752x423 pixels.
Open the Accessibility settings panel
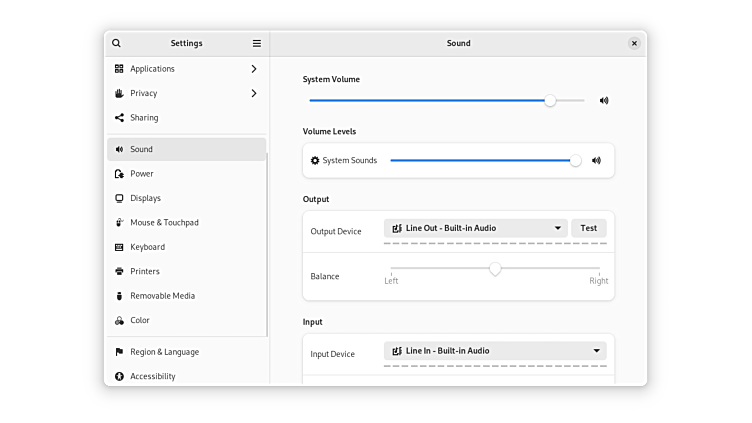click(x=152, y=376)
